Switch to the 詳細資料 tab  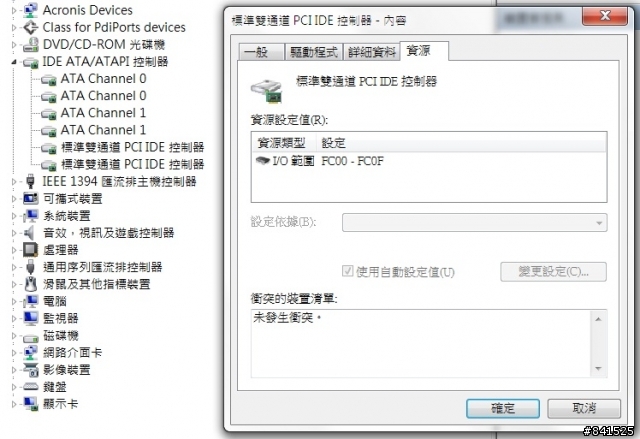(x=371, y=52)
